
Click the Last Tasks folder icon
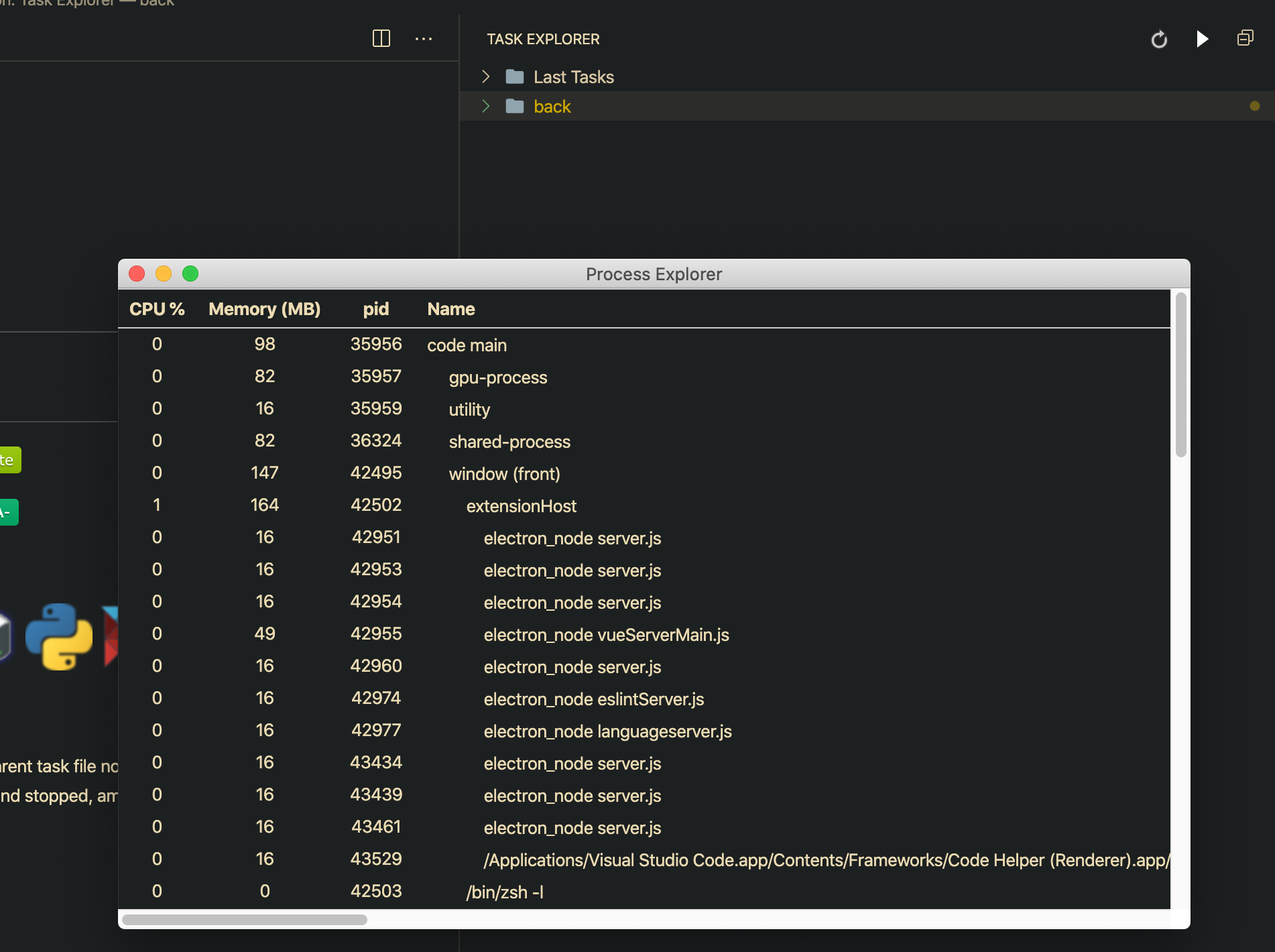(515, 76)
